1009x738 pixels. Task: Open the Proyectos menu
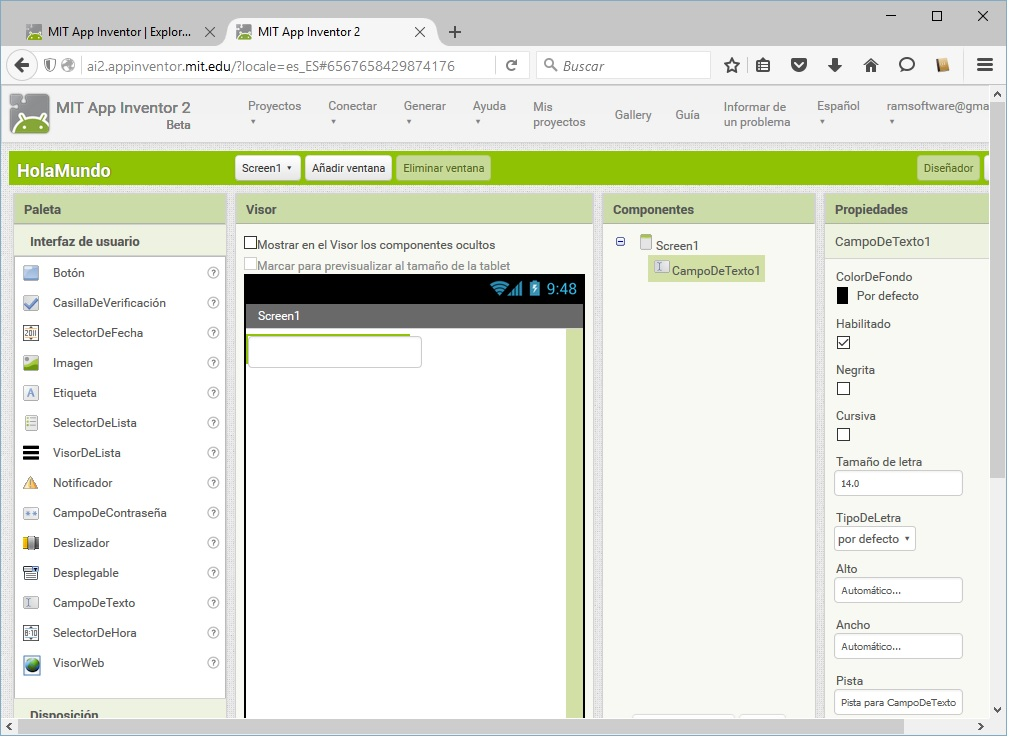[x=274, y=113]
